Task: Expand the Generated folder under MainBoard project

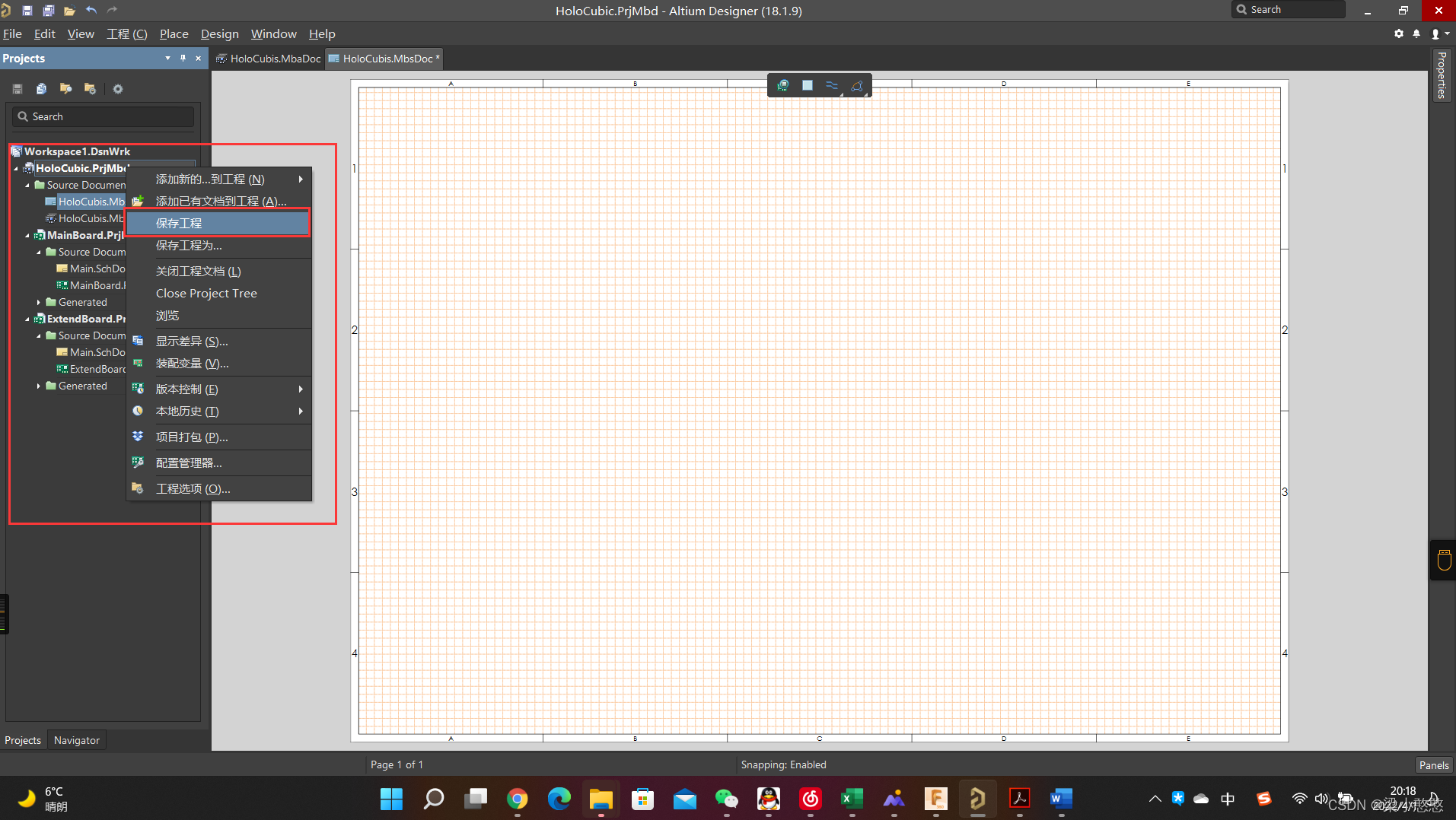Action: coord(39,303)
